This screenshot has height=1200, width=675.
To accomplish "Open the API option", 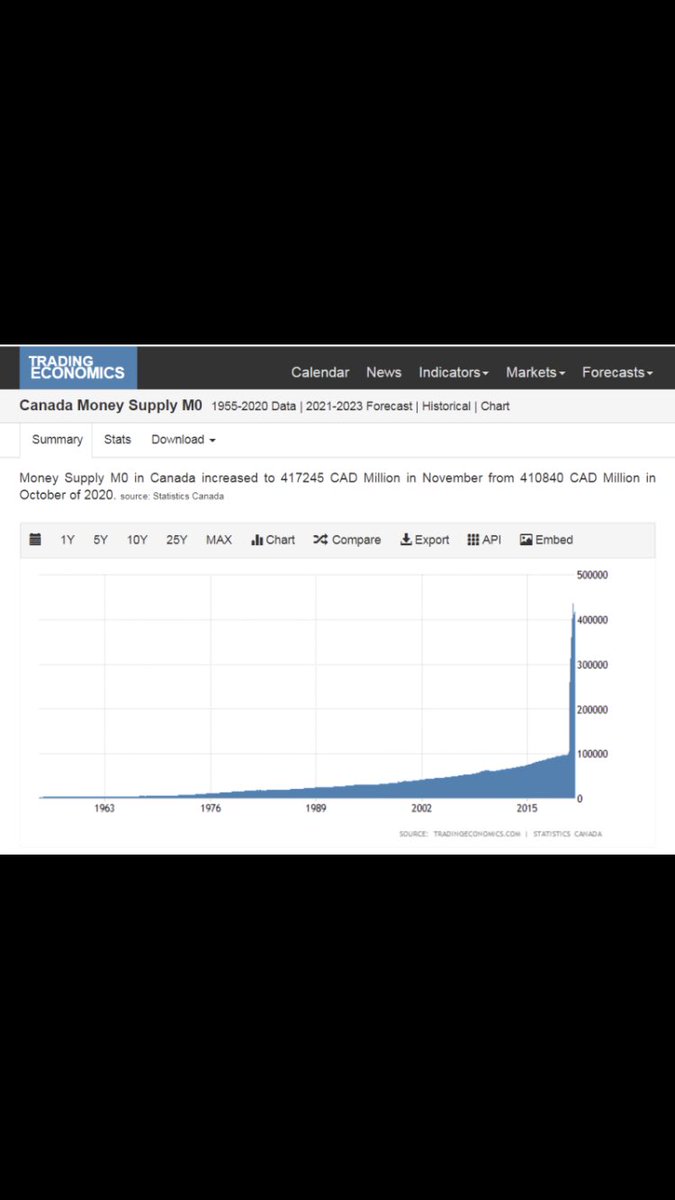I will 484,540.
